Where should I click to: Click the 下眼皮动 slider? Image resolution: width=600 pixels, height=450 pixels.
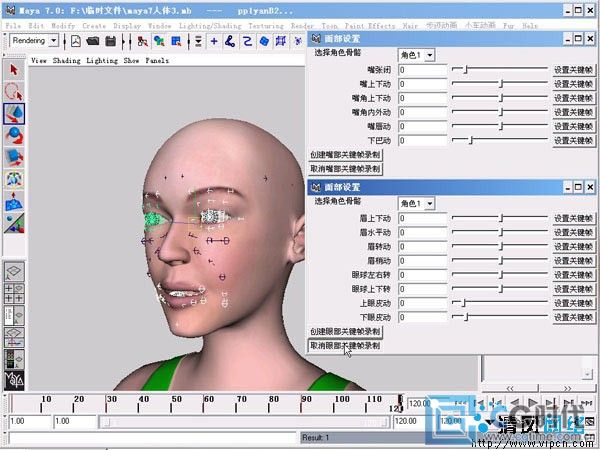pos(500,317)
